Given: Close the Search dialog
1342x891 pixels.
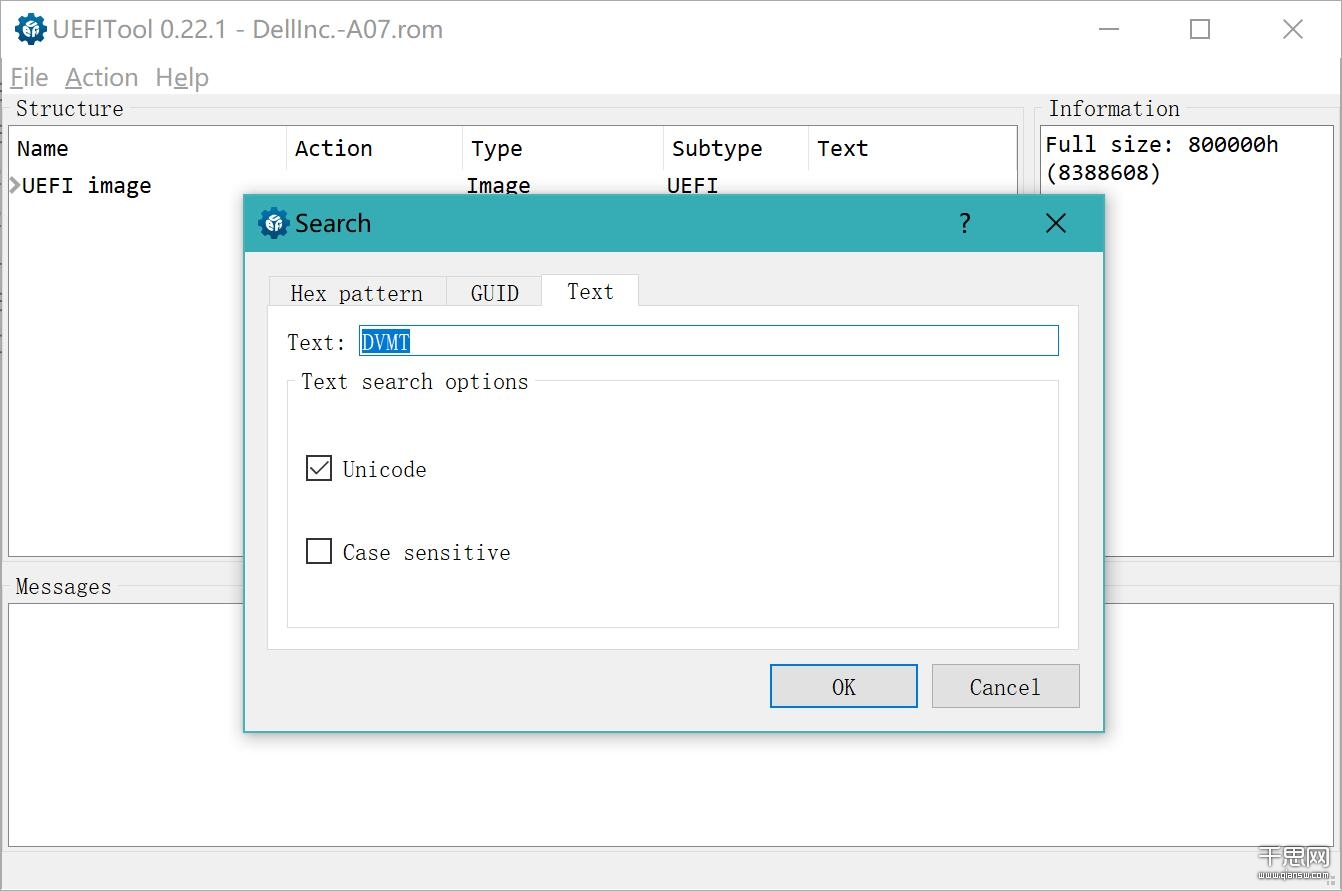Looking at the screenshot, I should (1056, 223).
